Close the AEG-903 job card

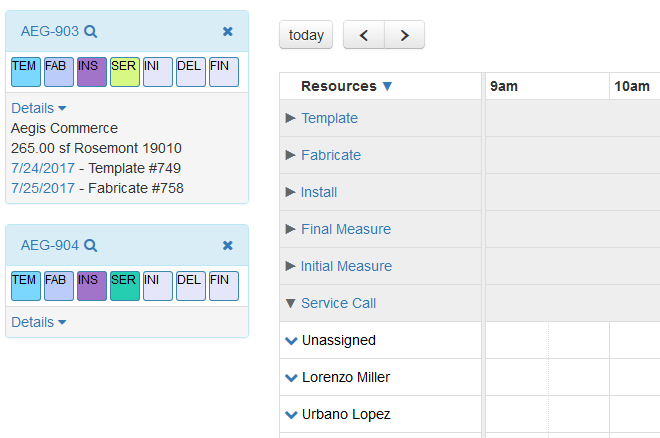(x=228, y=32)
